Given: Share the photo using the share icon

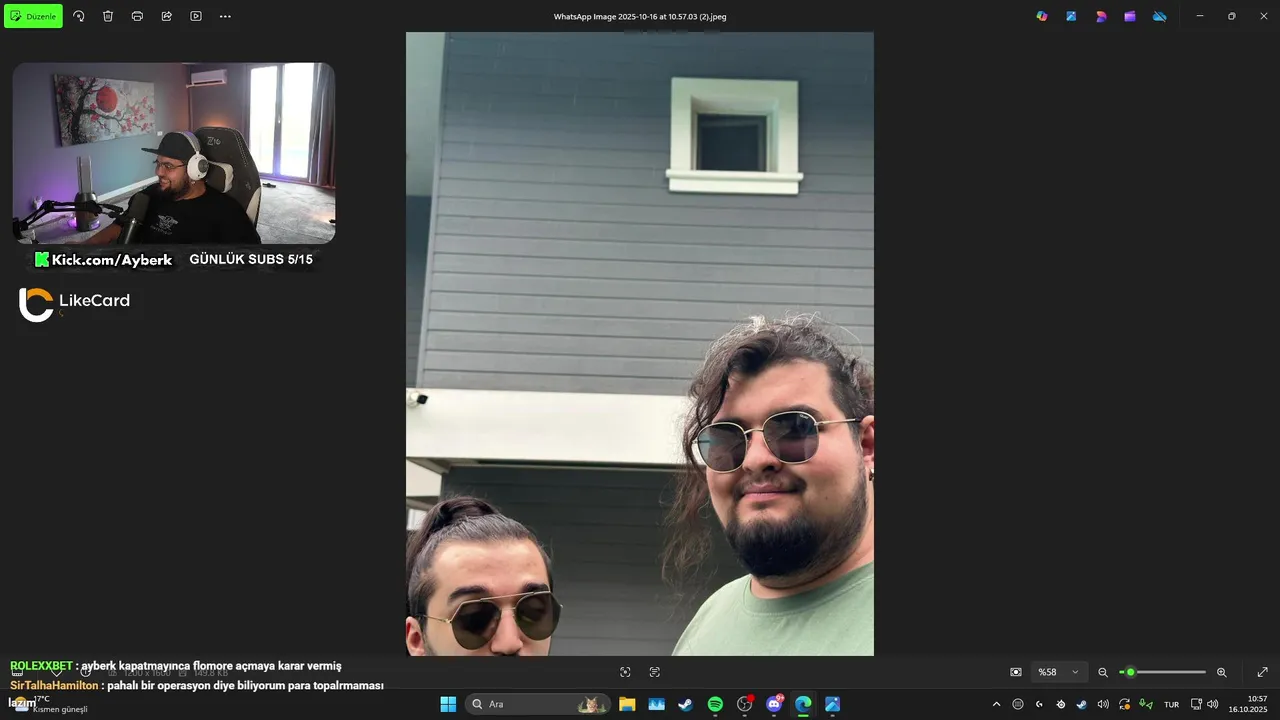Looking at the screenshot, I should (166, 16).
